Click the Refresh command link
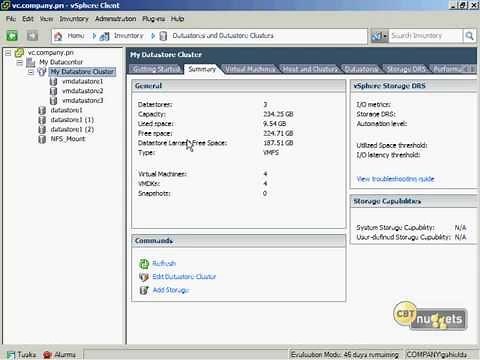 [x=164, y=264]
